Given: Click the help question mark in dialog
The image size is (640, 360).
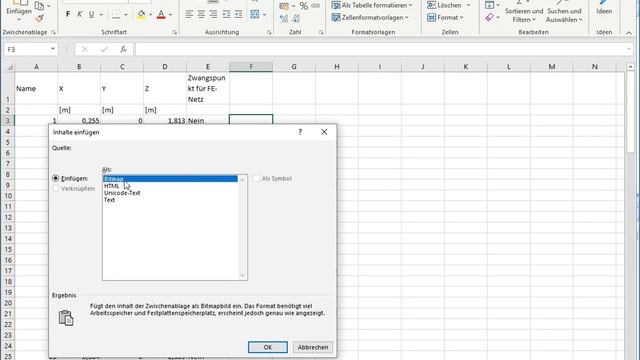Looking at the screenshot, I should [x=300, y=132].
